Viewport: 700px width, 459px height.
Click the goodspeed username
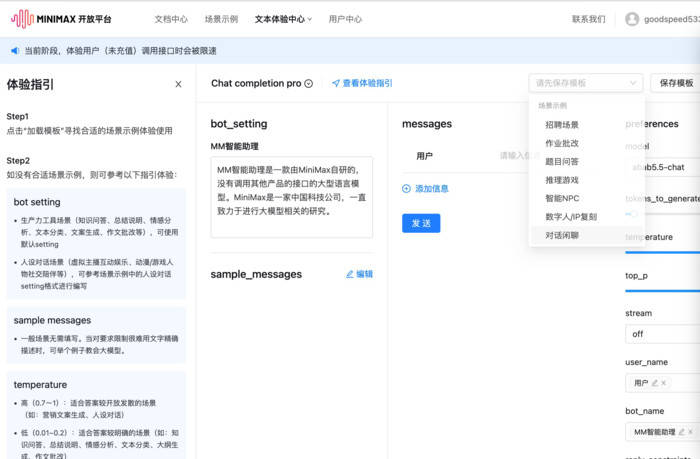(x=671, y=19)
